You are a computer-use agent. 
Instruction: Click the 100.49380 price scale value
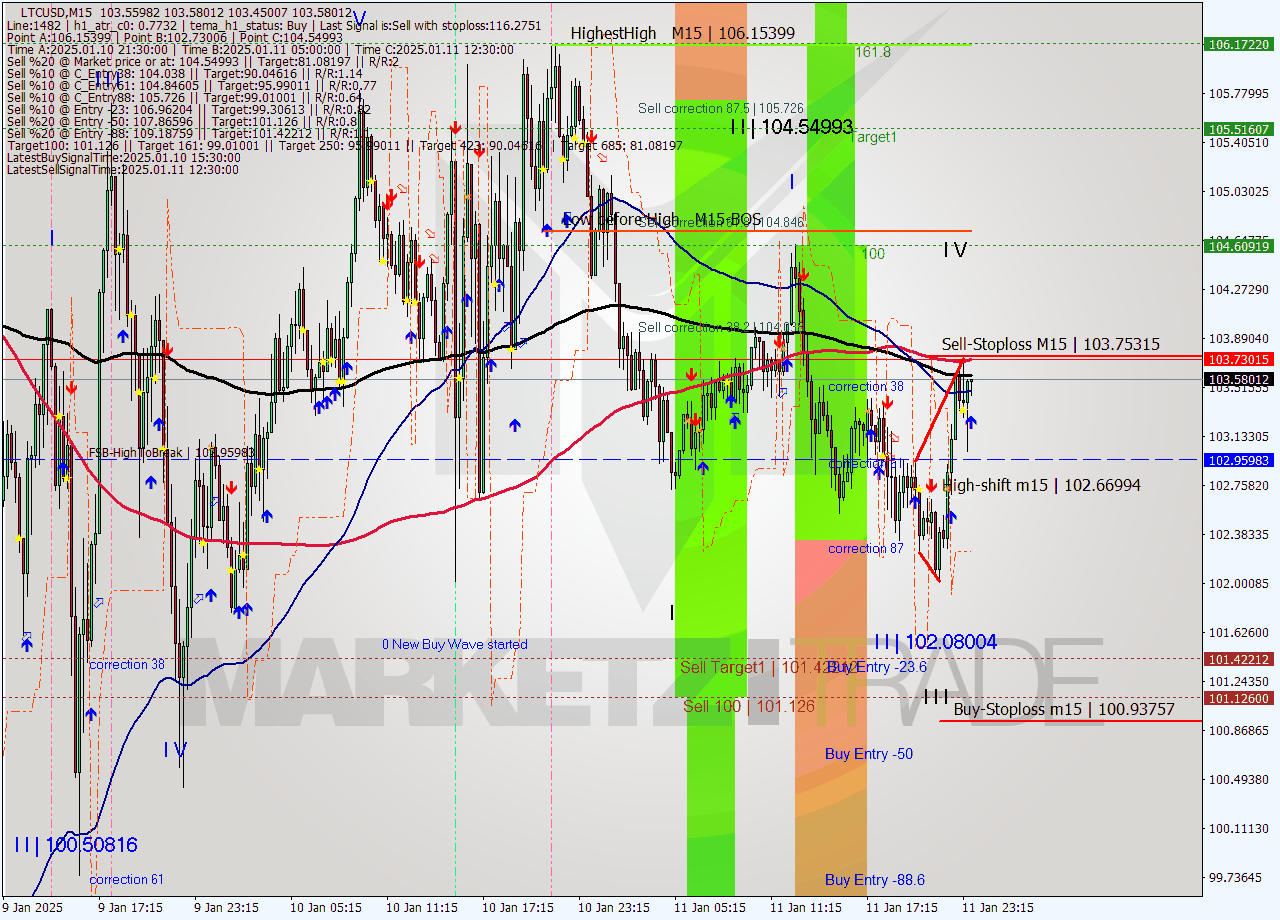tap(1239, 779)
